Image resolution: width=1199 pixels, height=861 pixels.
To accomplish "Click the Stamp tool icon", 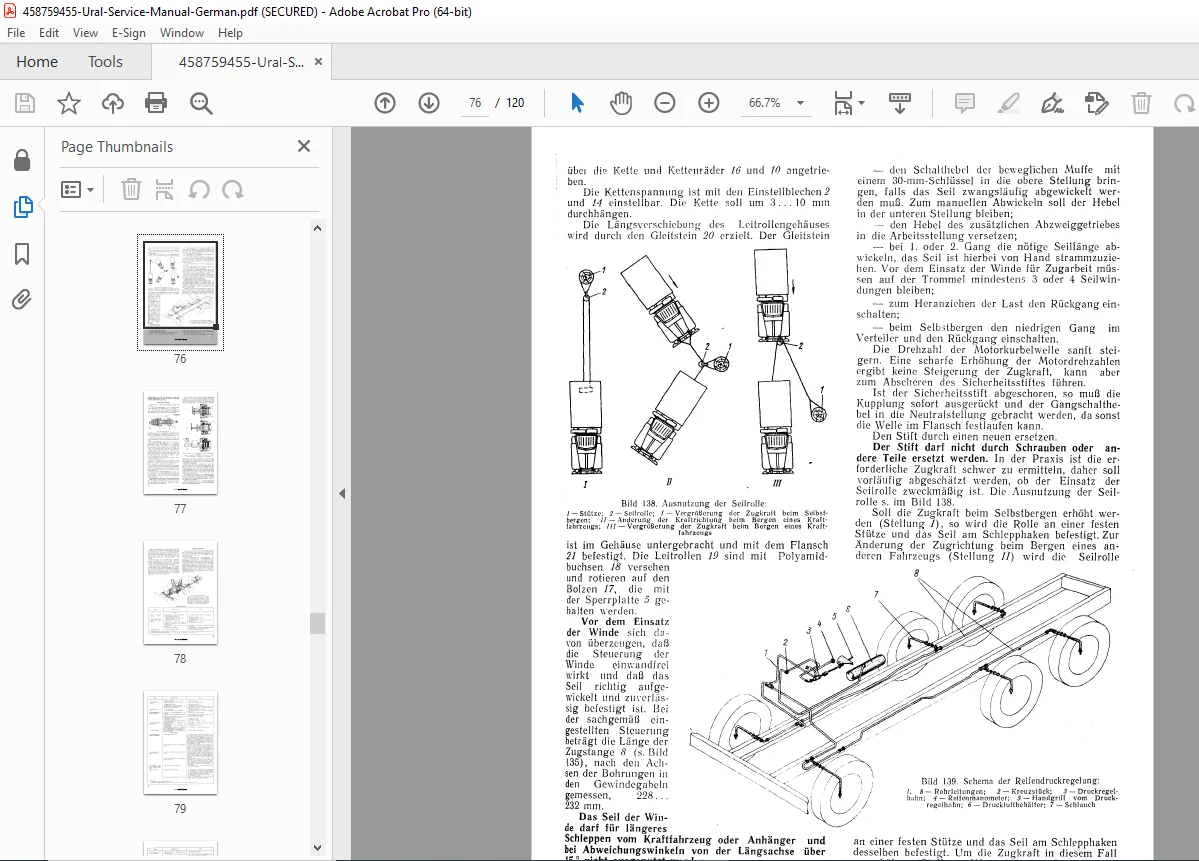I will point(1097,102).
